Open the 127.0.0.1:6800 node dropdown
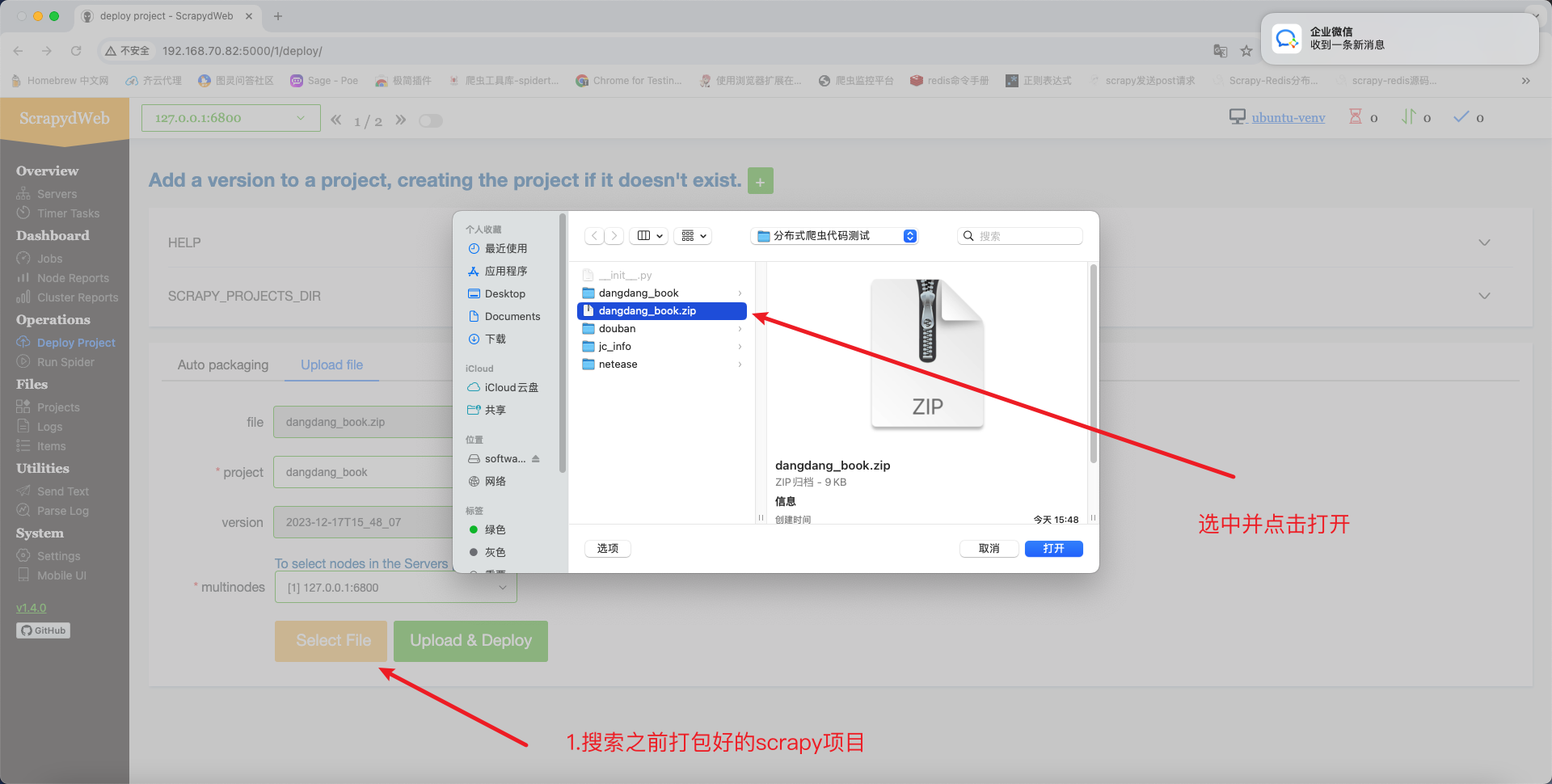The width and height of the screenshot is (1552, 784). 231,118
